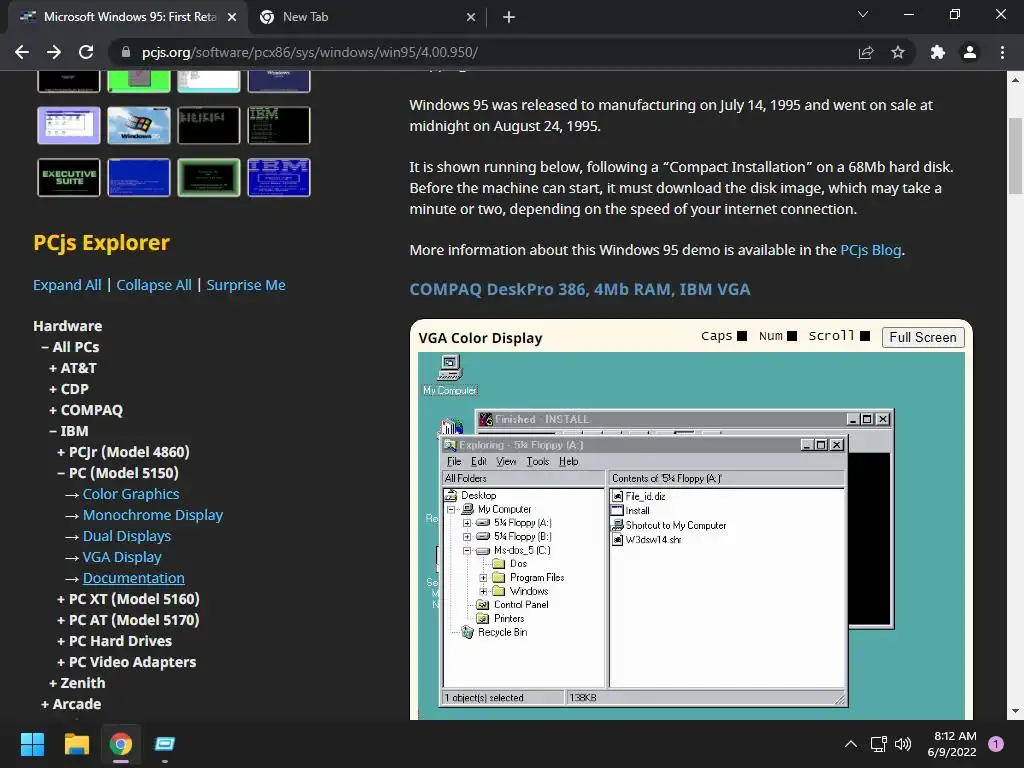Screen dimensions: 1024x768
Task: Expand the Program Files folder node
Action: click(483, 578)
